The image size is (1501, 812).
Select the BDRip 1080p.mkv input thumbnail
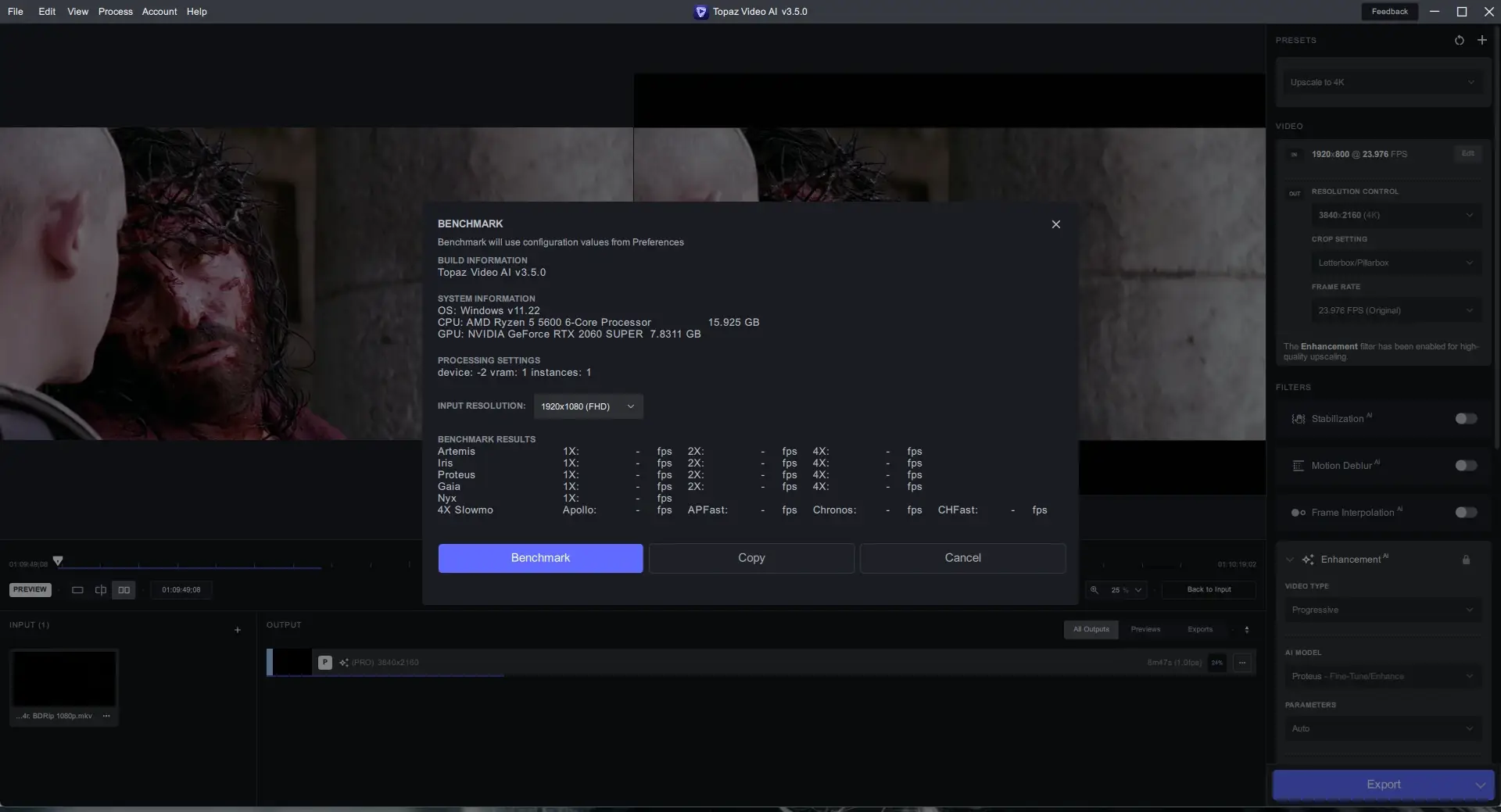64,679
